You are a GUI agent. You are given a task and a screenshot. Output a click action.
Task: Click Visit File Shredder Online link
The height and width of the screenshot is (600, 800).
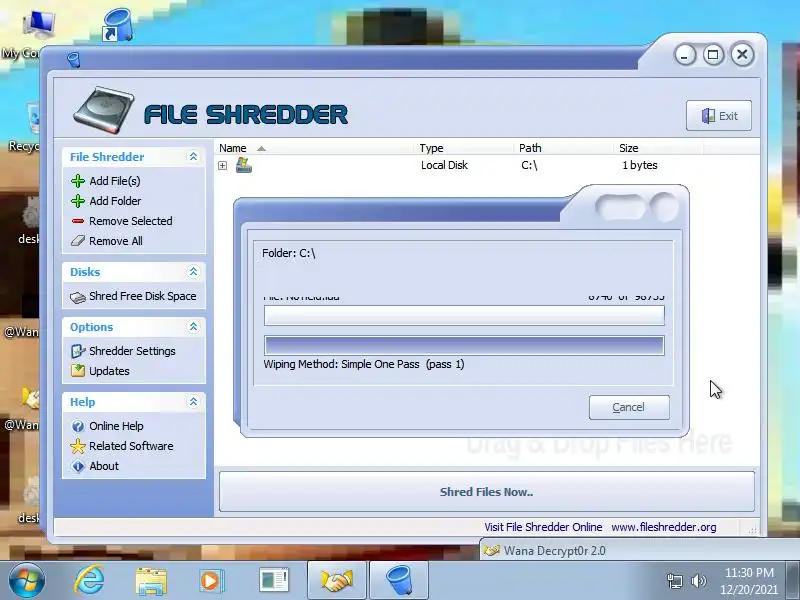tap(543, 527)
